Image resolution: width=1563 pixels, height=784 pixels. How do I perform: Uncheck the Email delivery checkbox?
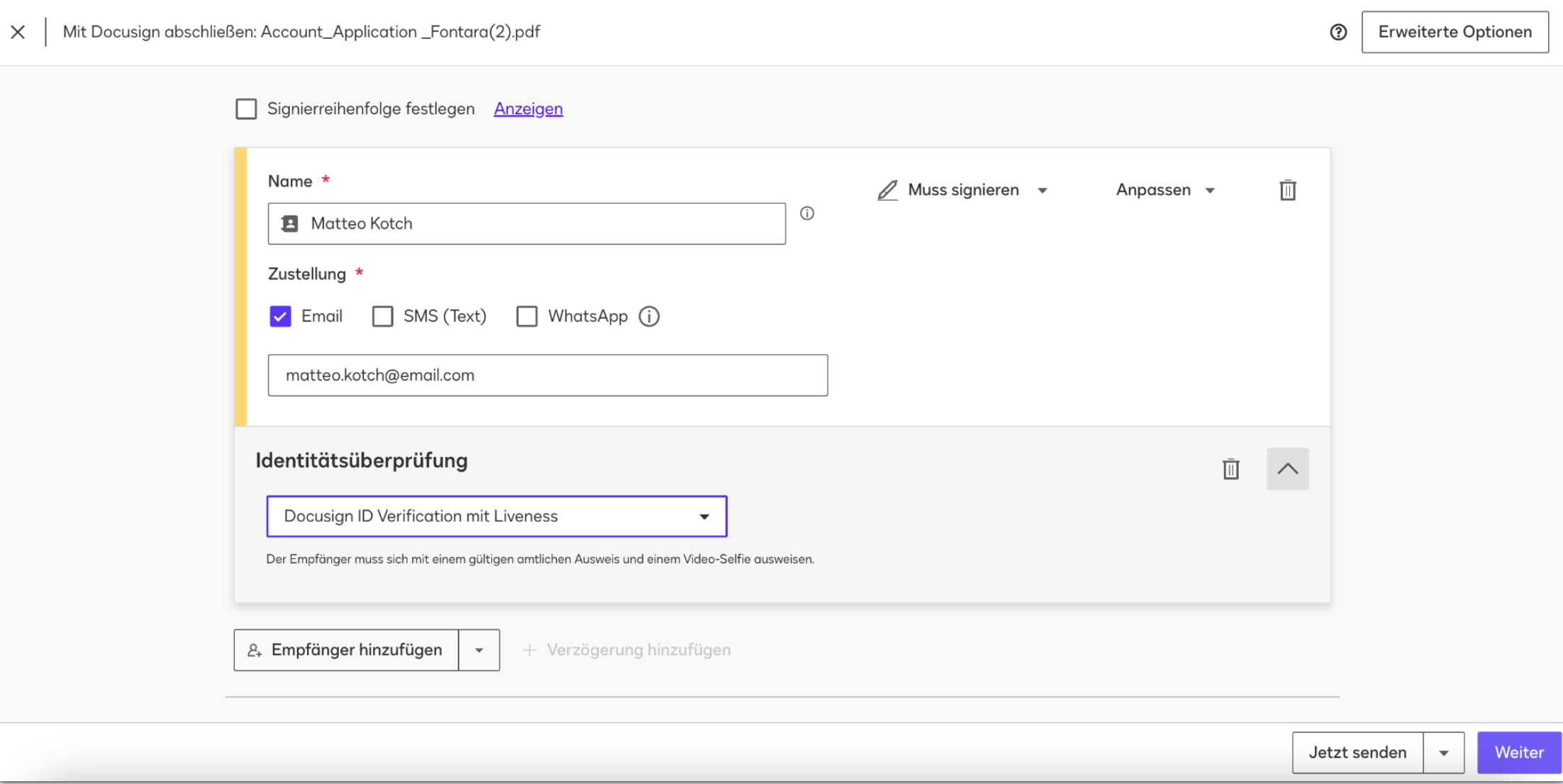click(280, 316)
